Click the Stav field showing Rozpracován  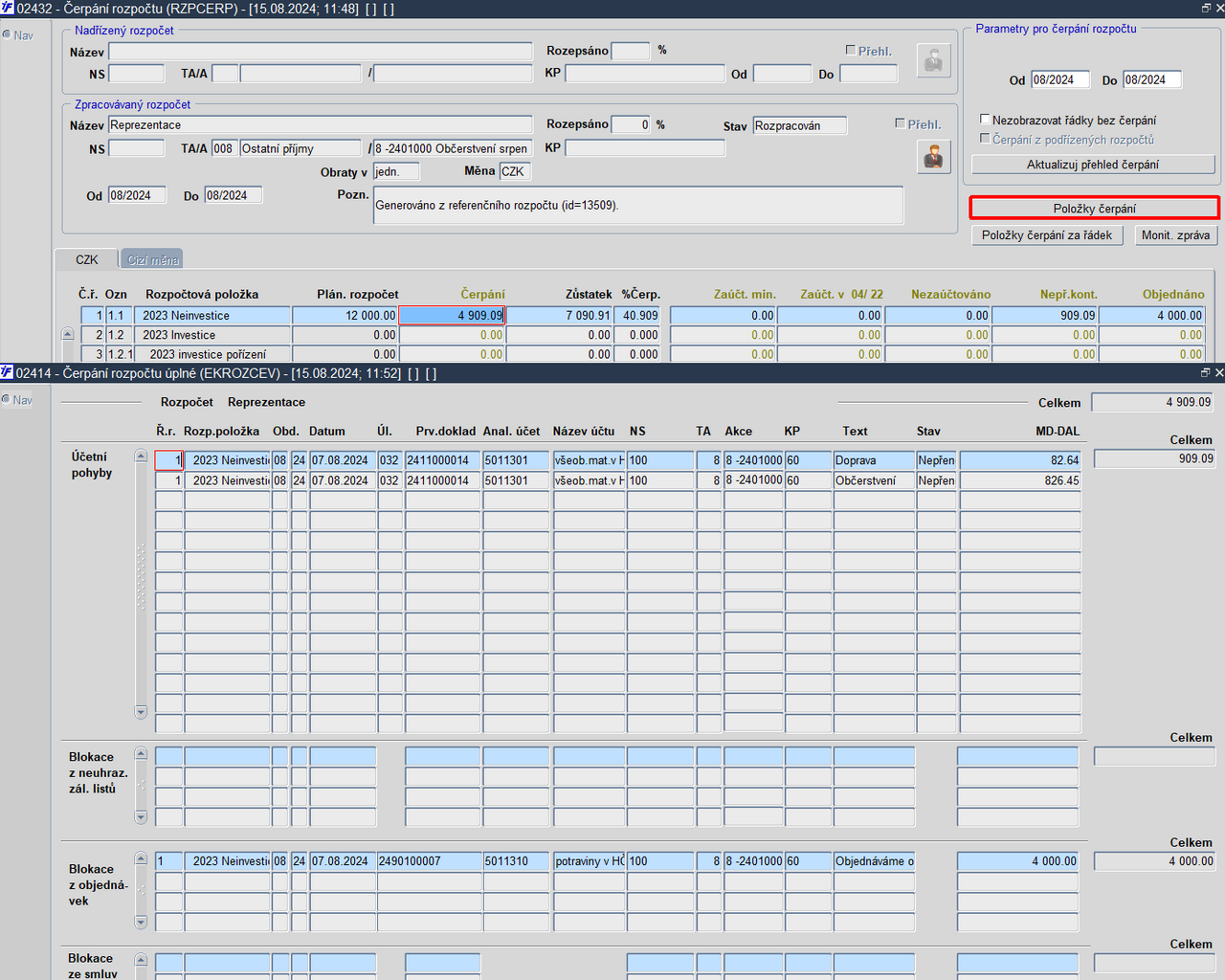point(799,125)
